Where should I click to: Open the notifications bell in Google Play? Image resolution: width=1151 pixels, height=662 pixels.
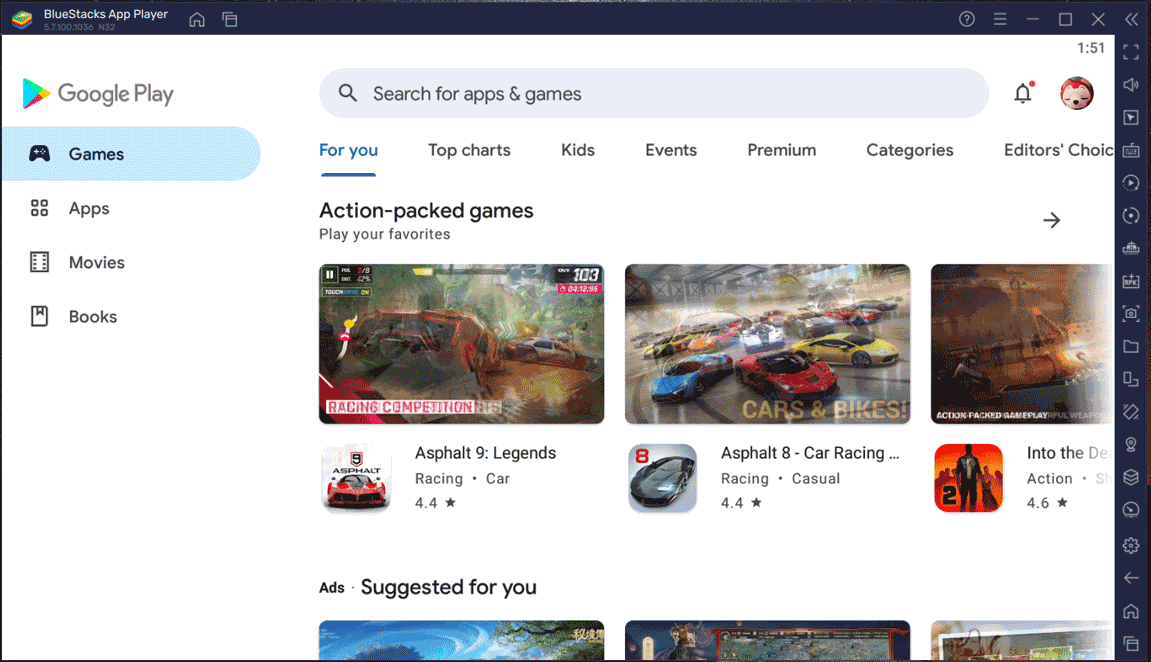[x=1022, y=94]
